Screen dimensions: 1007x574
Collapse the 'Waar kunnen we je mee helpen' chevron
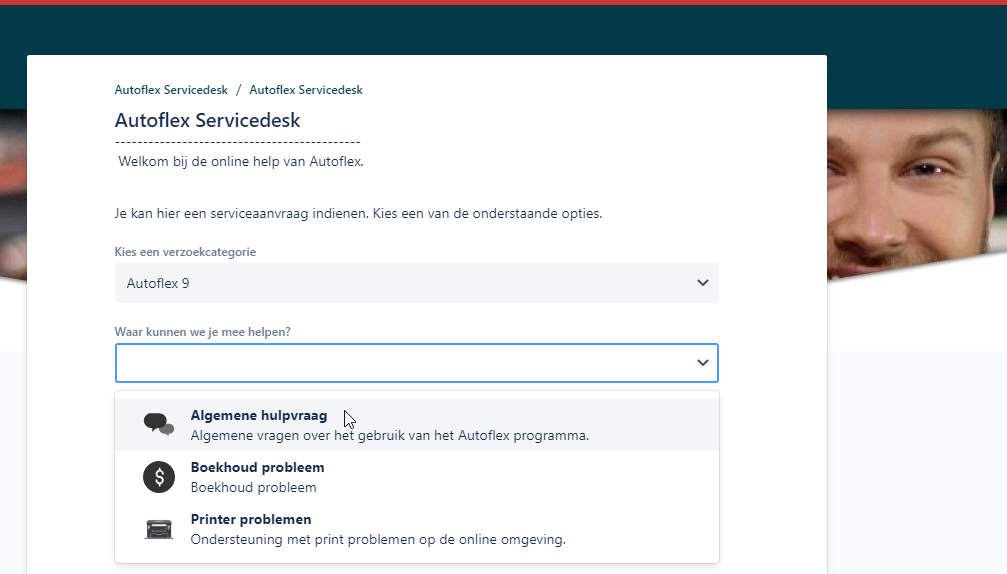(702, 363)
